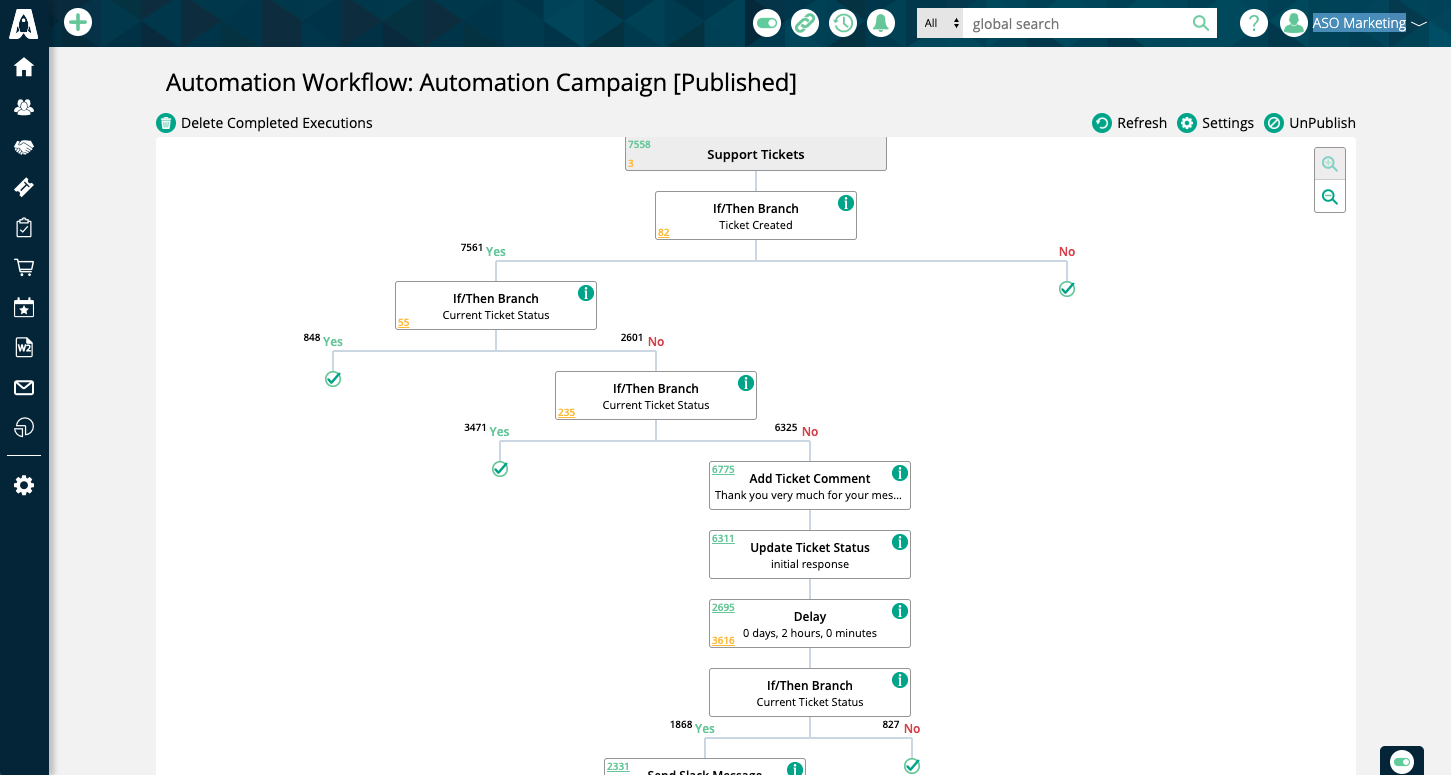Click the checkmark under the 3471 Yes branch

point(500,469)
